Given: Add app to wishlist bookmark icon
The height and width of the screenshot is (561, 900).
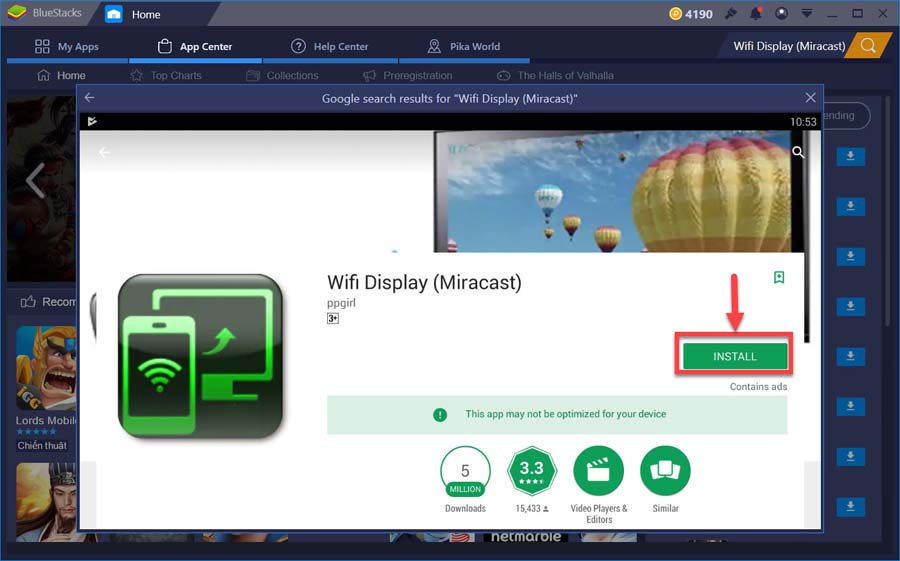Looking at the screenshot, I should (779, 277).
